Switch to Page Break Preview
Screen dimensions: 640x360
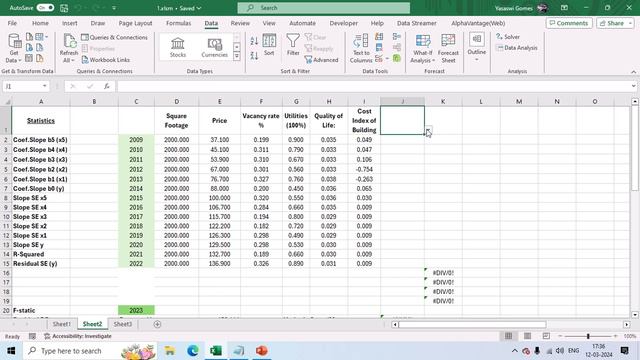(546, 336)
